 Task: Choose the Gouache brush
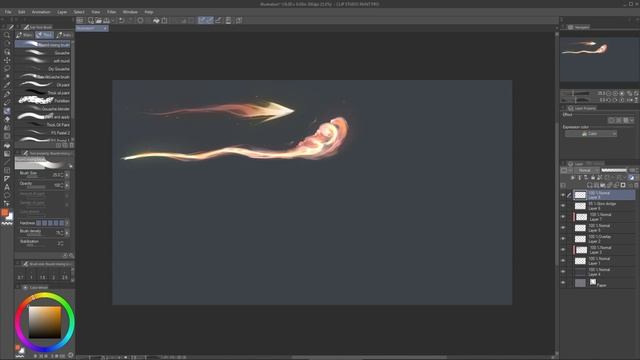43,53
